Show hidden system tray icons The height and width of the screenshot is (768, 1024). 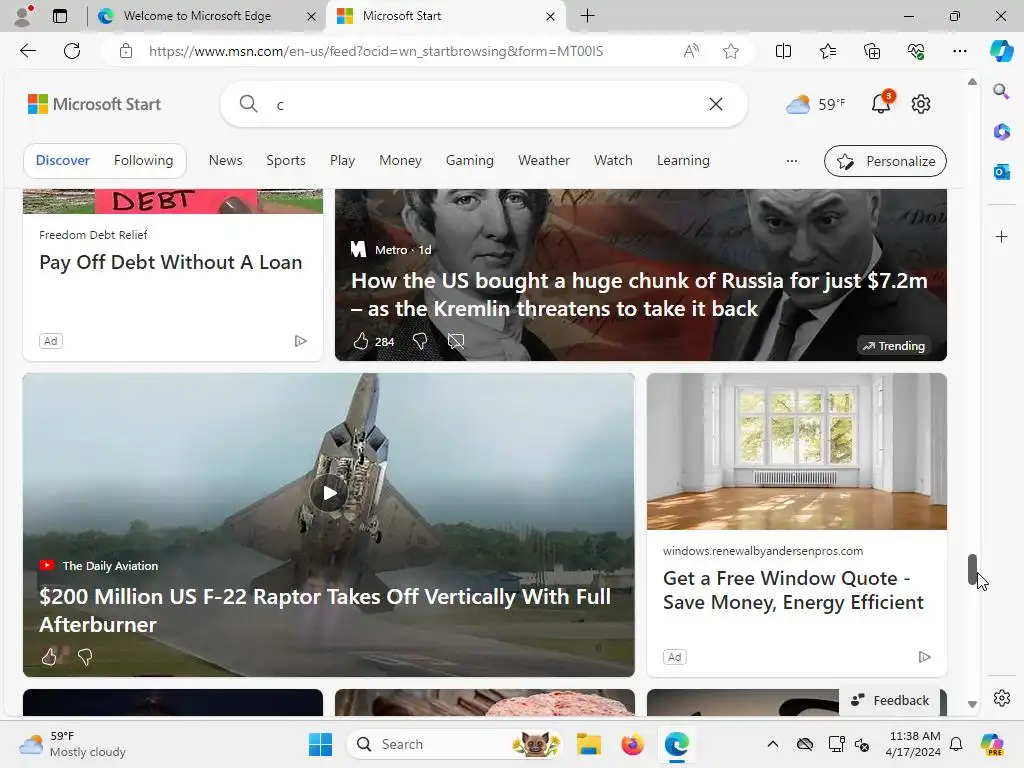pyautogui.click(x=773, y=744)
